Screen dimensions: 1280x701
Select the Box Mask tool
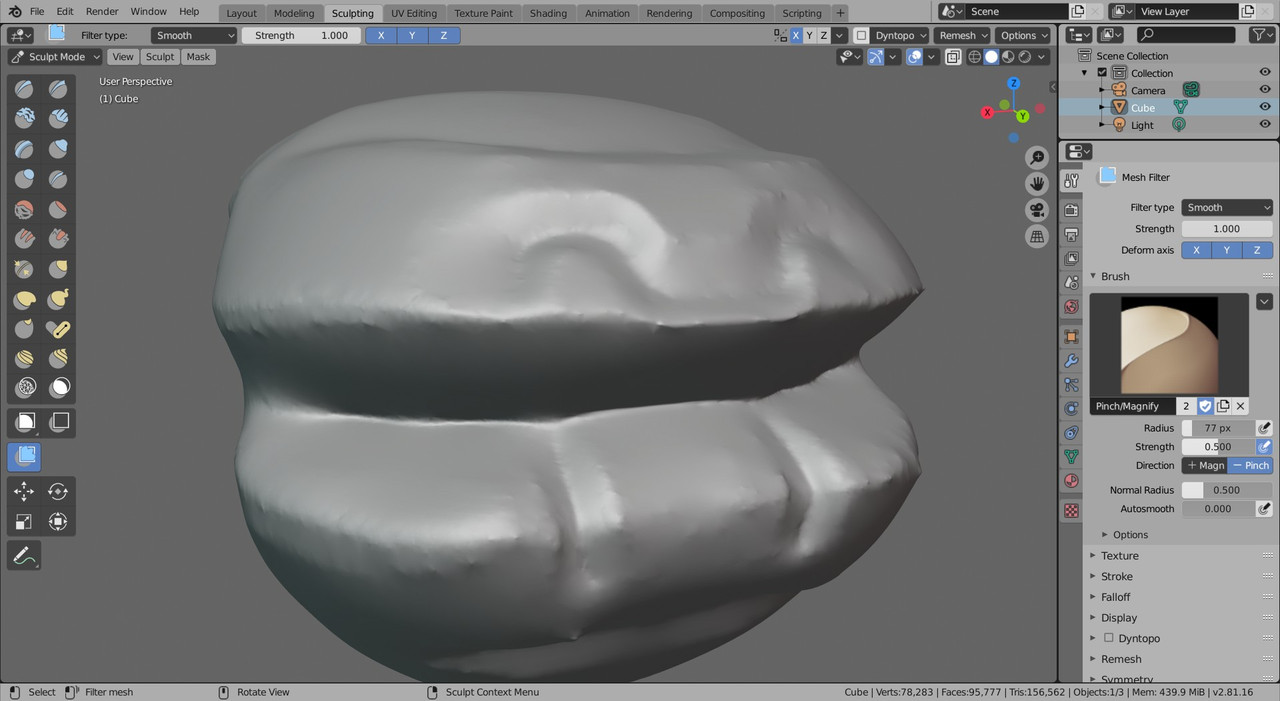click(x=26, y=422)
